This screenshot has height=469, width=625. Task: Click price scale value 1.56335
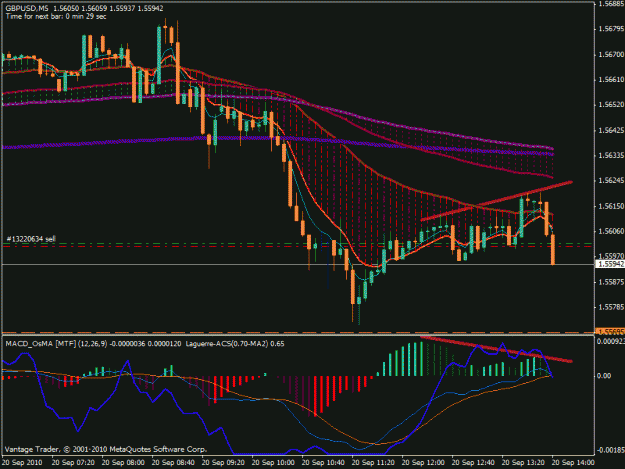click(611, 155)
